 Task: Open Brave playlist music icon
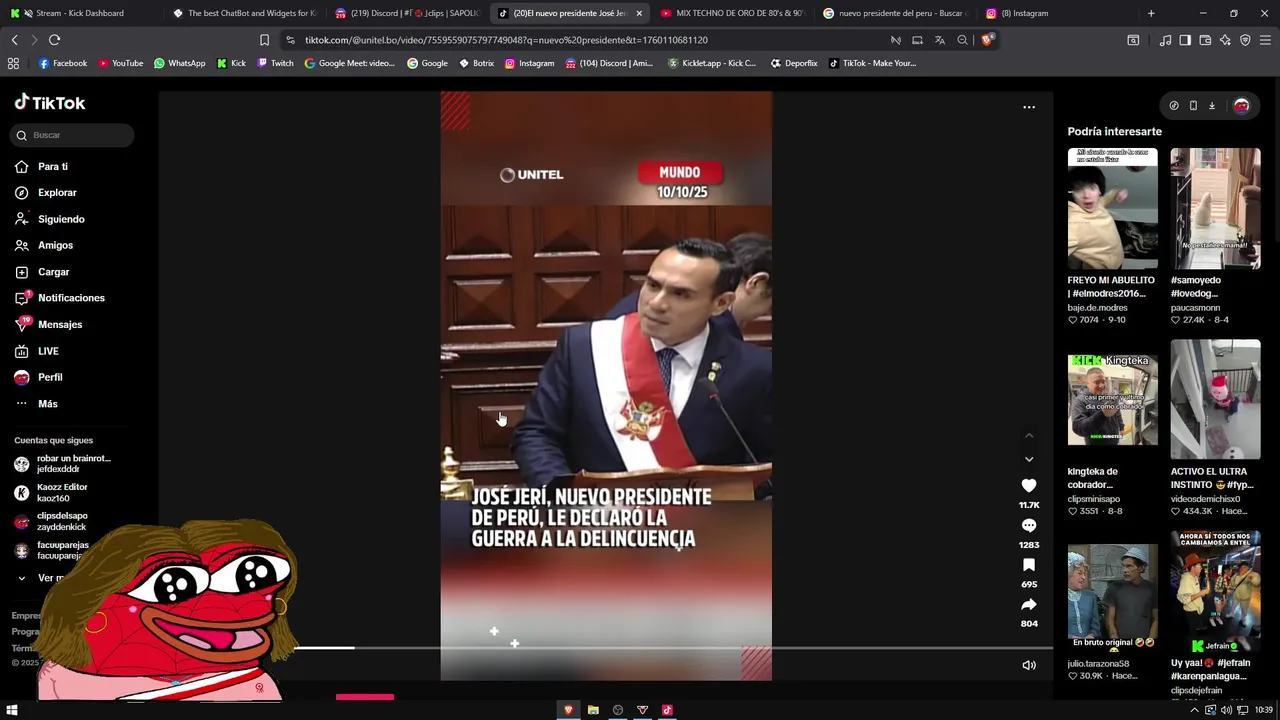point(1166,40)
